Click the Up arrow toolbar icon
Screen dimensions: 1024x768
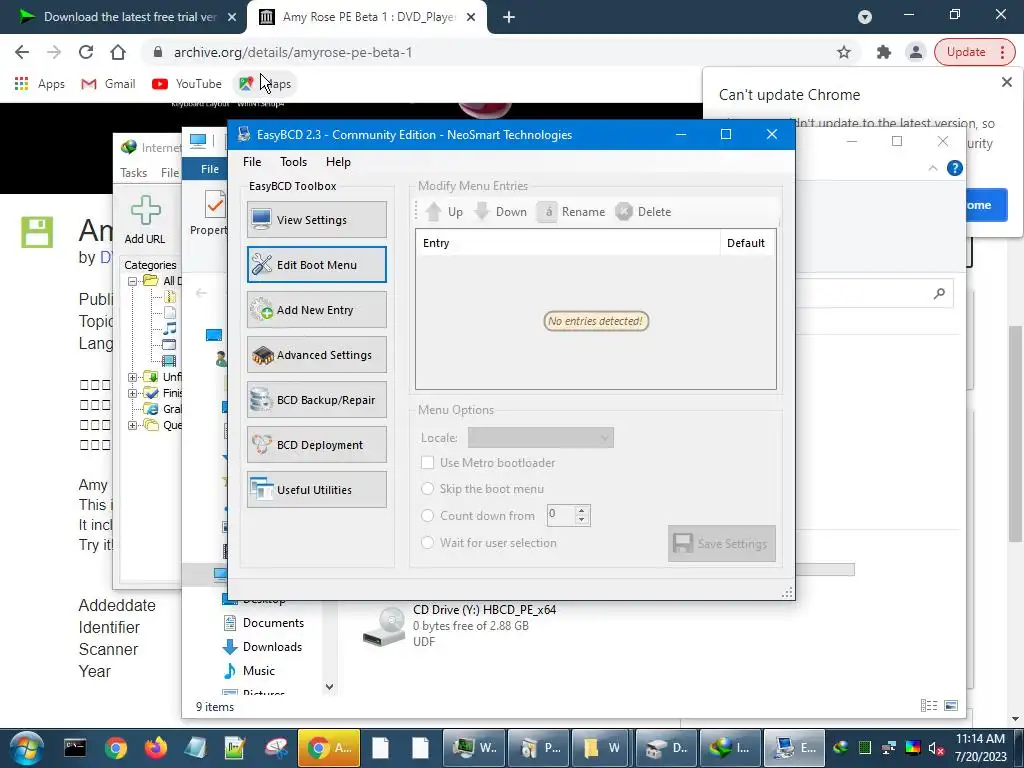point(434,212)
